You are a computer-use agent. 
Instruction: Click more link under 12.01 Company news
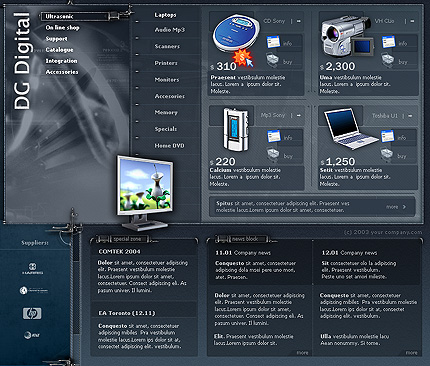(x=411, y=353)
